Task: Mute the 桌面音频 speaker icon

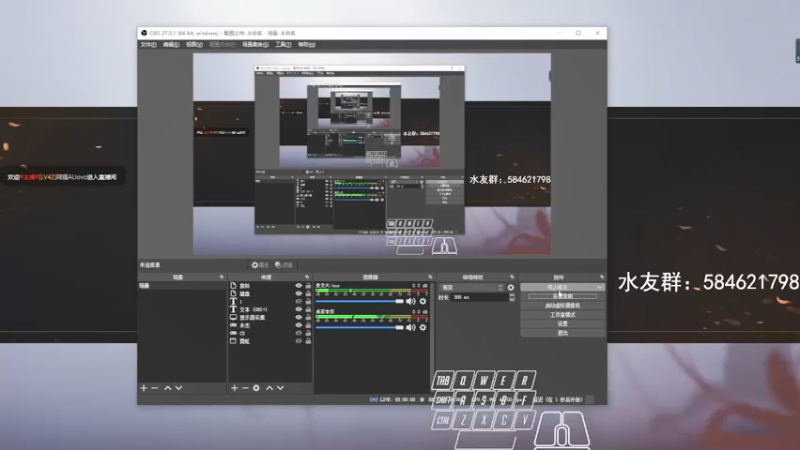Action: pyautogui.click(x=411, y=328)
